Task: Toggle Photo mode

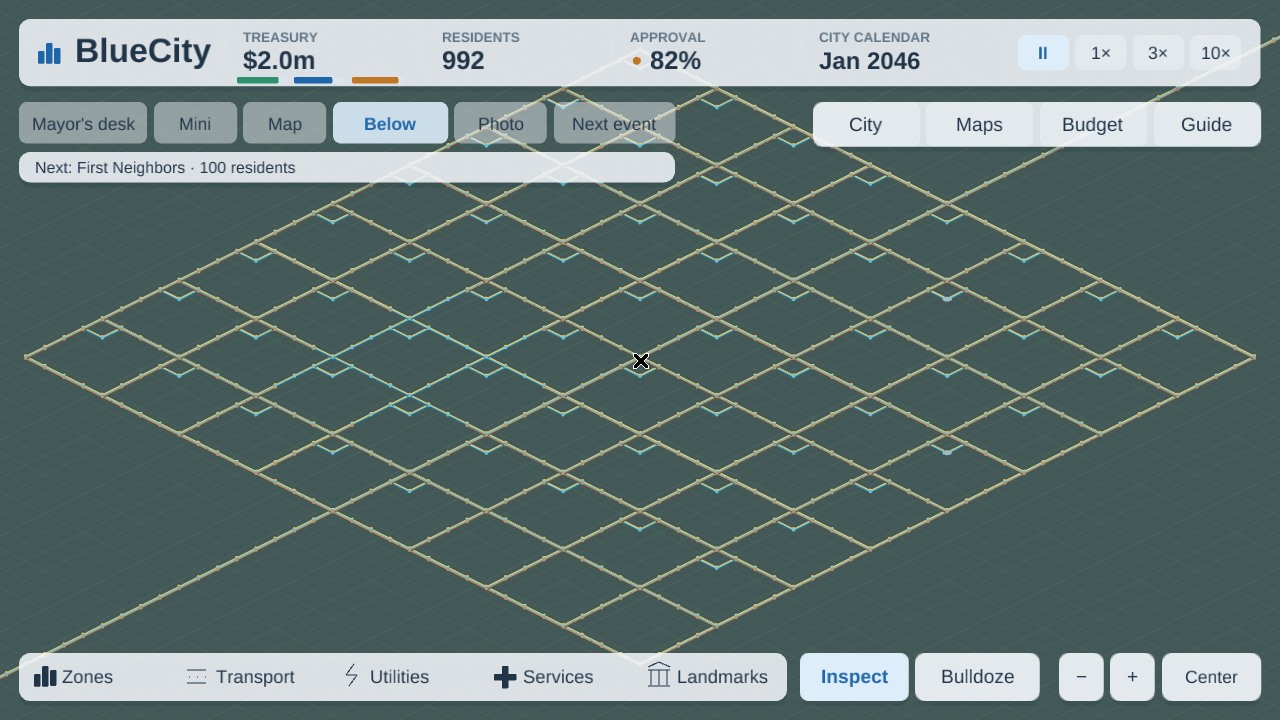Action: (x=501, y=124)
